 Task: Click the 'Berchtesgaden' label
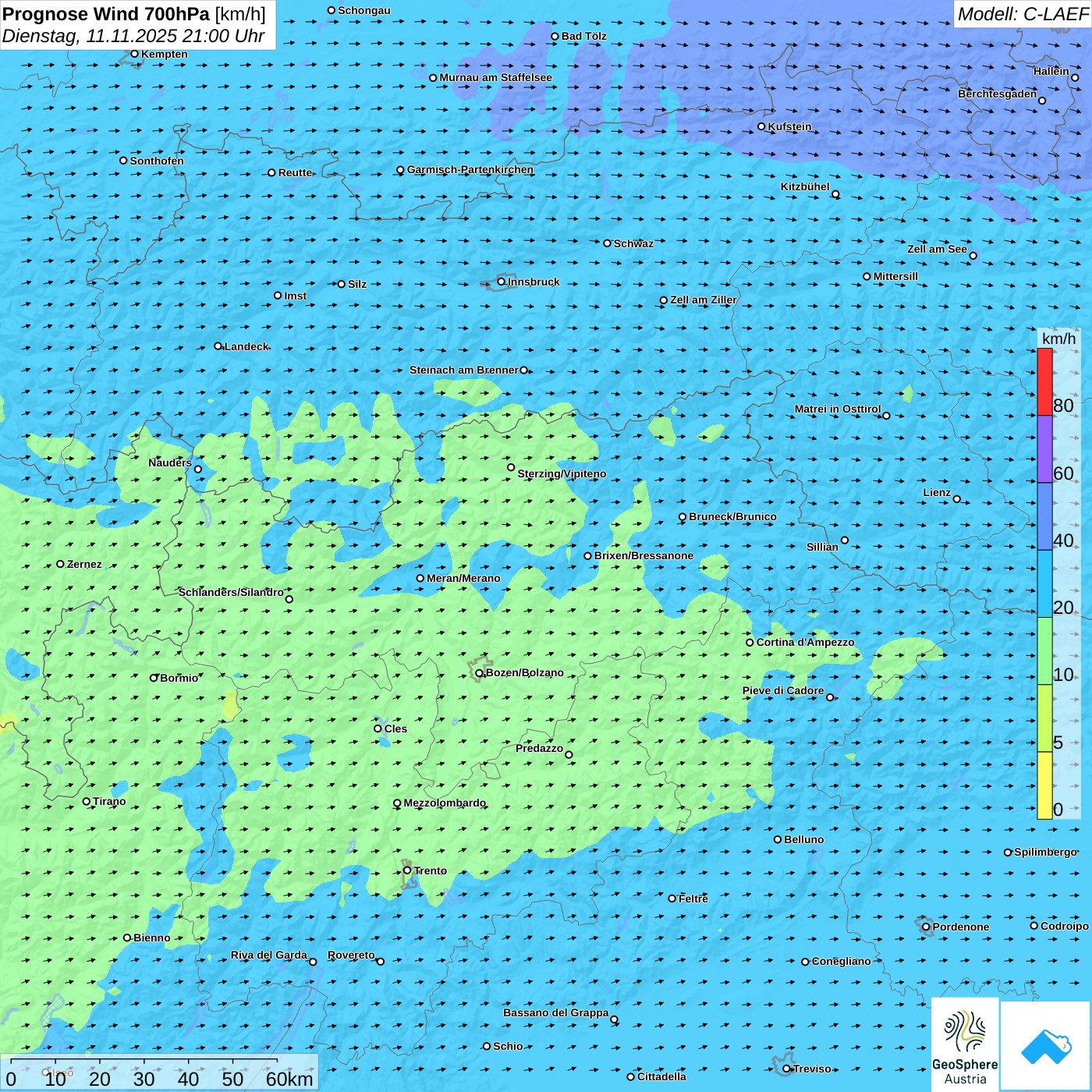pyautogui.click(x=998, y=94)
